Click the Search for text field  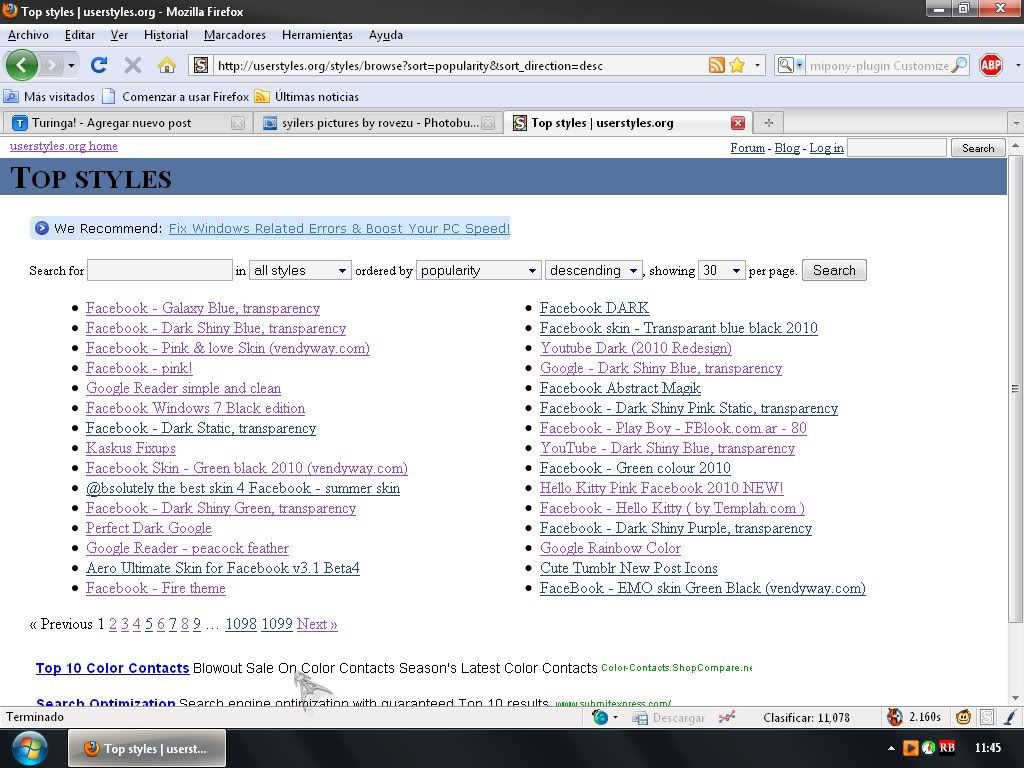tap(160, 270)
